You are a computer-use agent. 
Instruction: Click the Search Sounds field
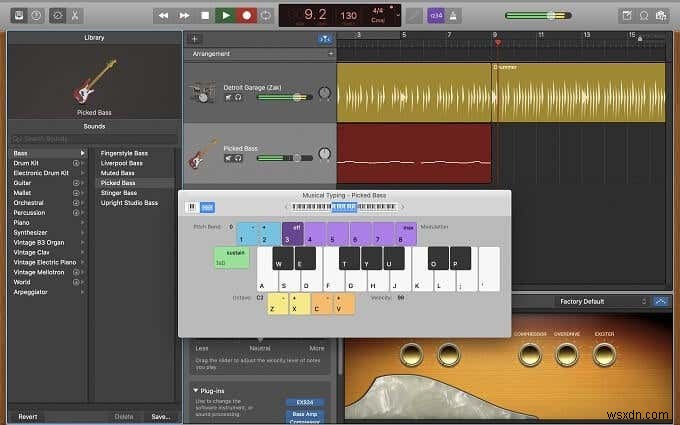pyautogui.click(x=94, y=139)
